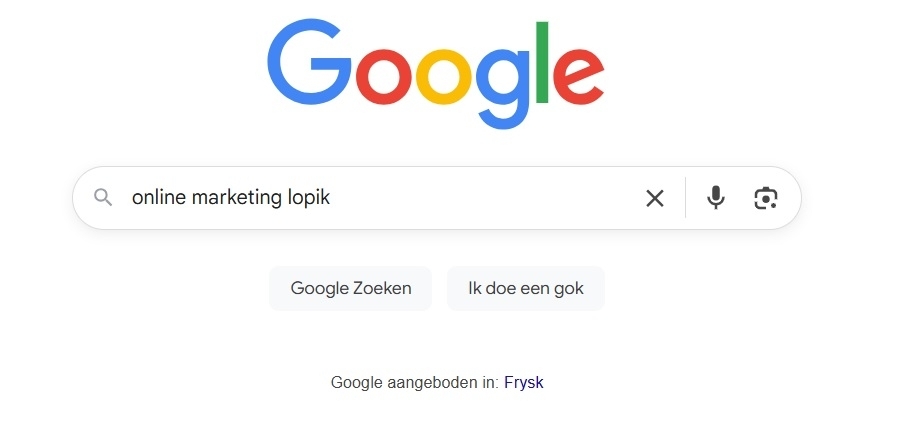The width and height of the screenshot is (903, 435).
Task: Switch language via the Frysk link
Action: tap(524, 382)
